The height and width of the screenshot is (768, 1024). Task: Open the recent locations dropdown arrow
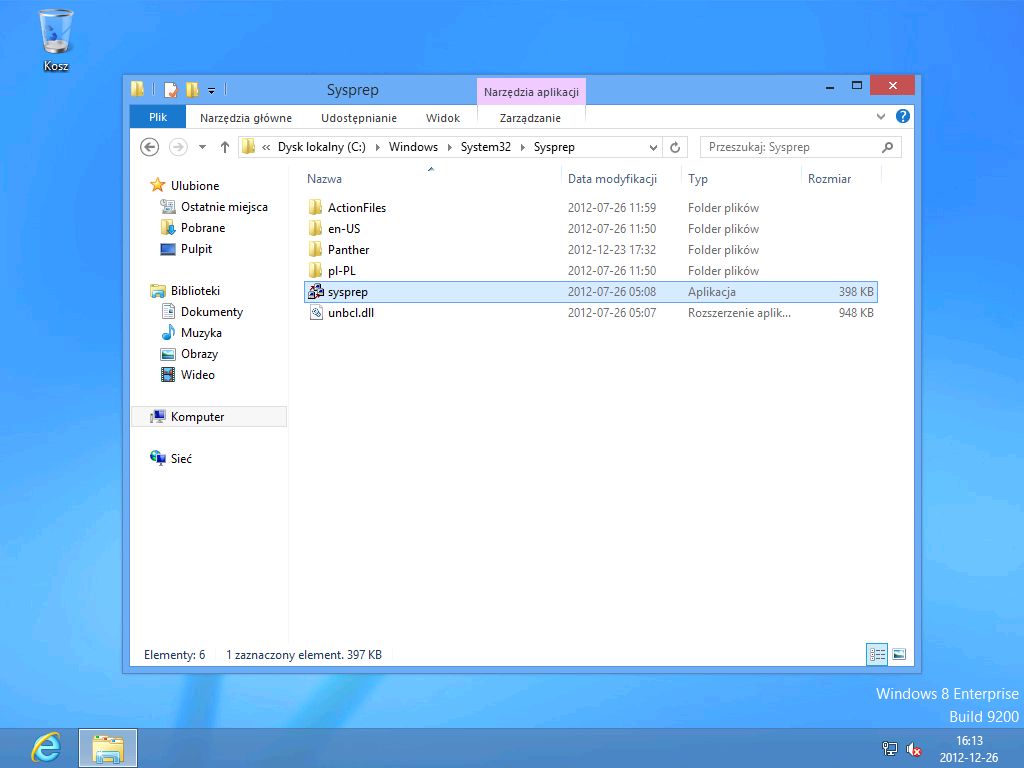(x=202, y=147)
